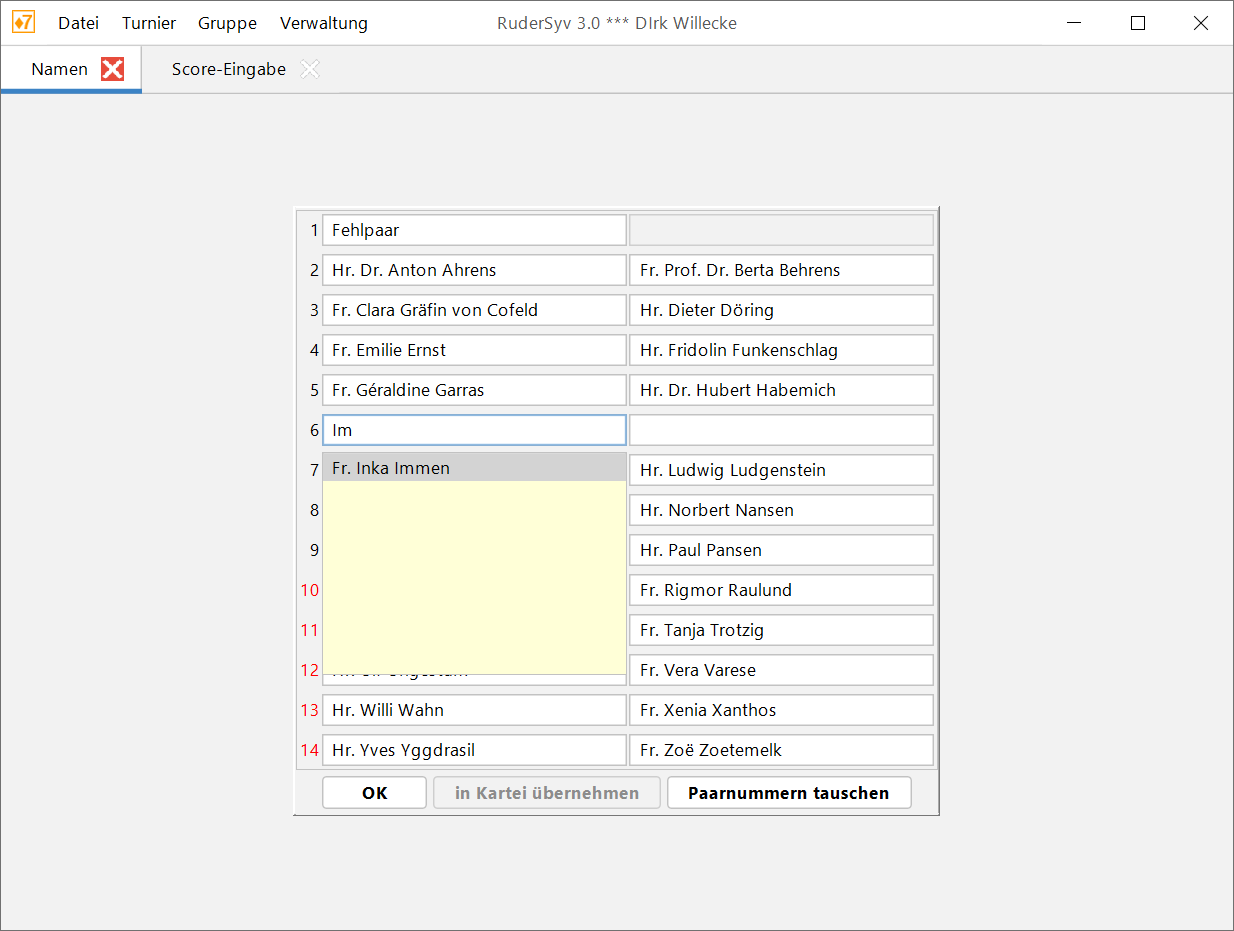Open the Turnier menu
Screen dimensions: 1234x931
click(149, 23)
